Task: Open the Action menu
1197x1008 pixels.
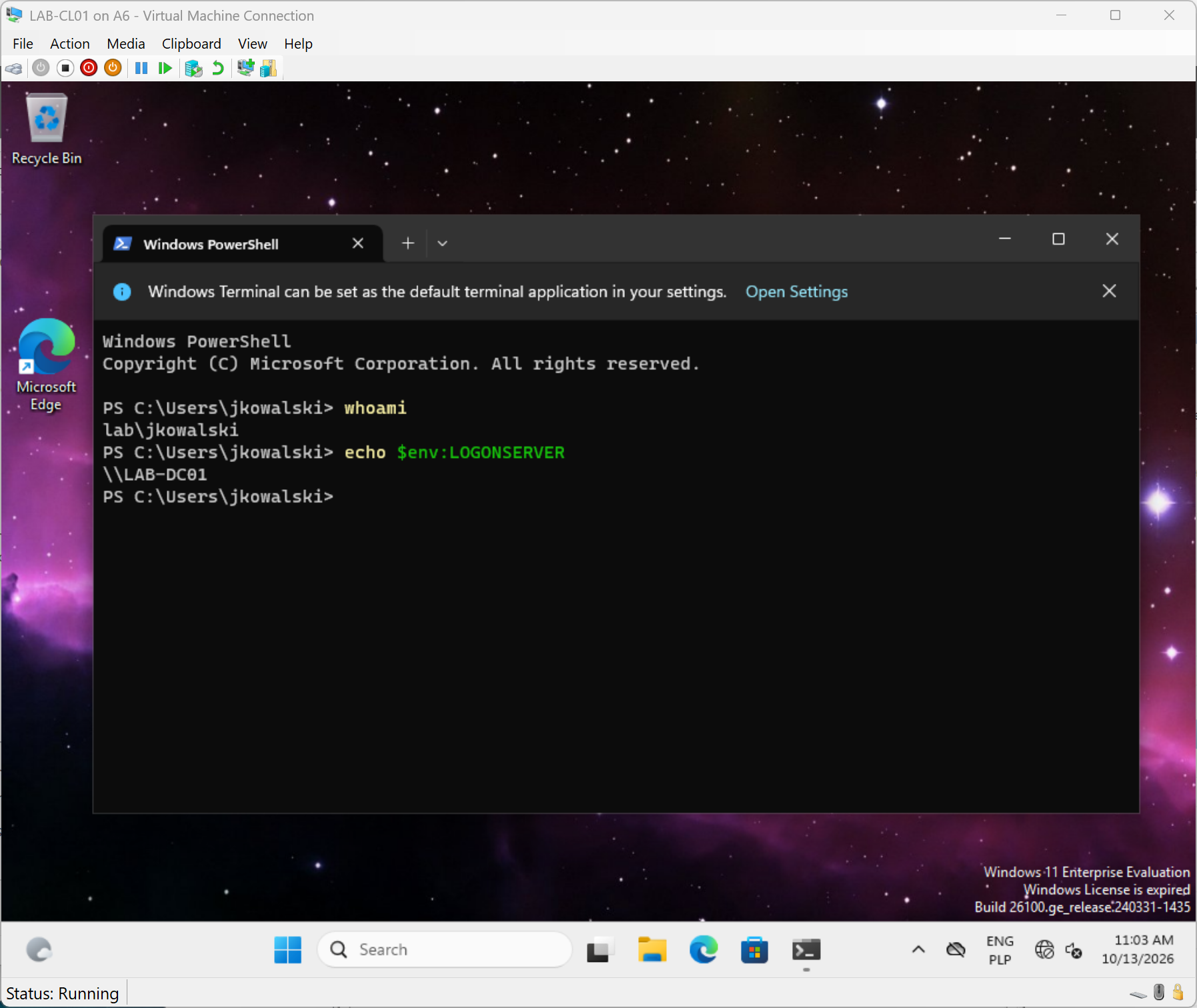Action: 69,44
